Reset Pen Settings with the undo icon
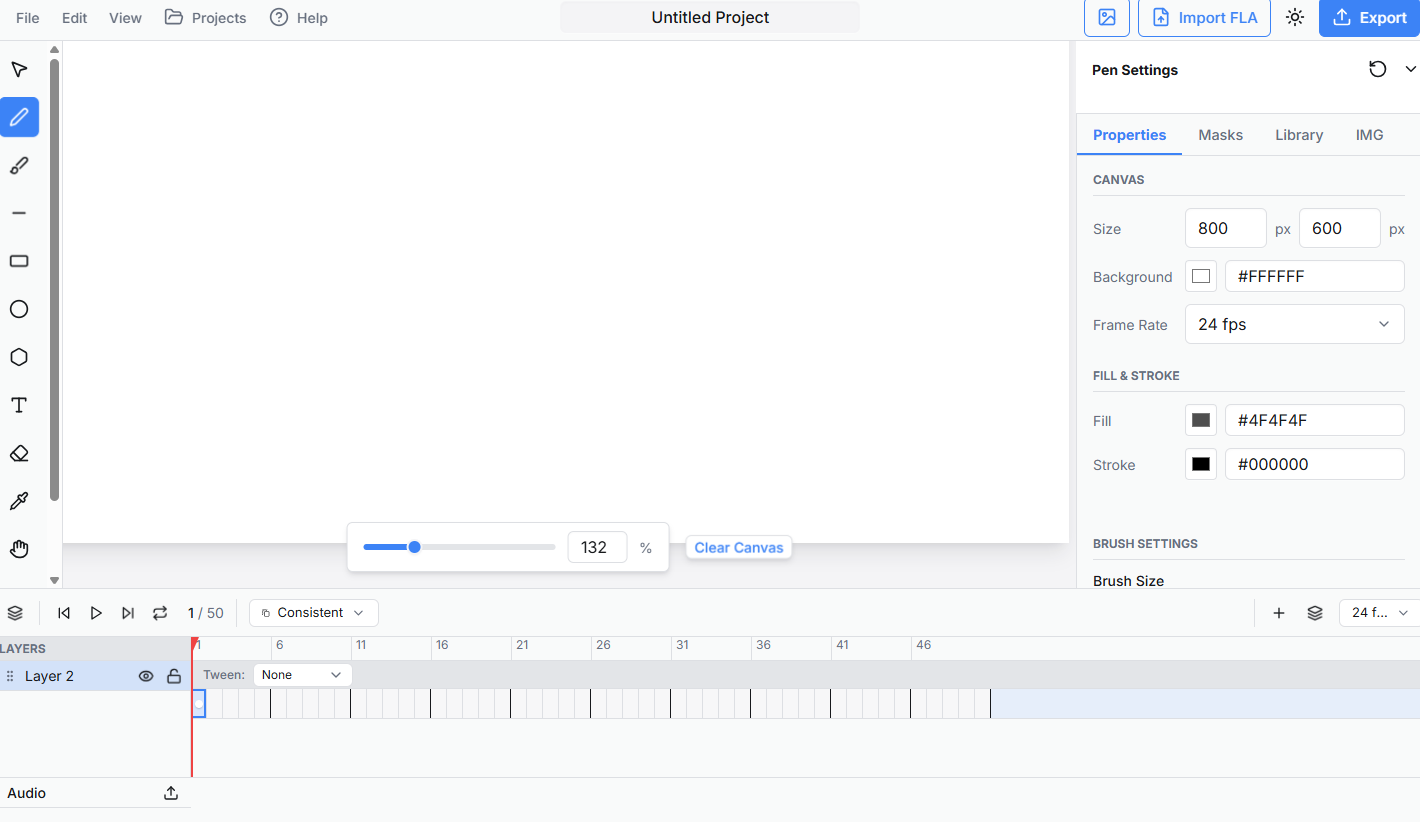1420x822 pixels. coord(1378,69)
